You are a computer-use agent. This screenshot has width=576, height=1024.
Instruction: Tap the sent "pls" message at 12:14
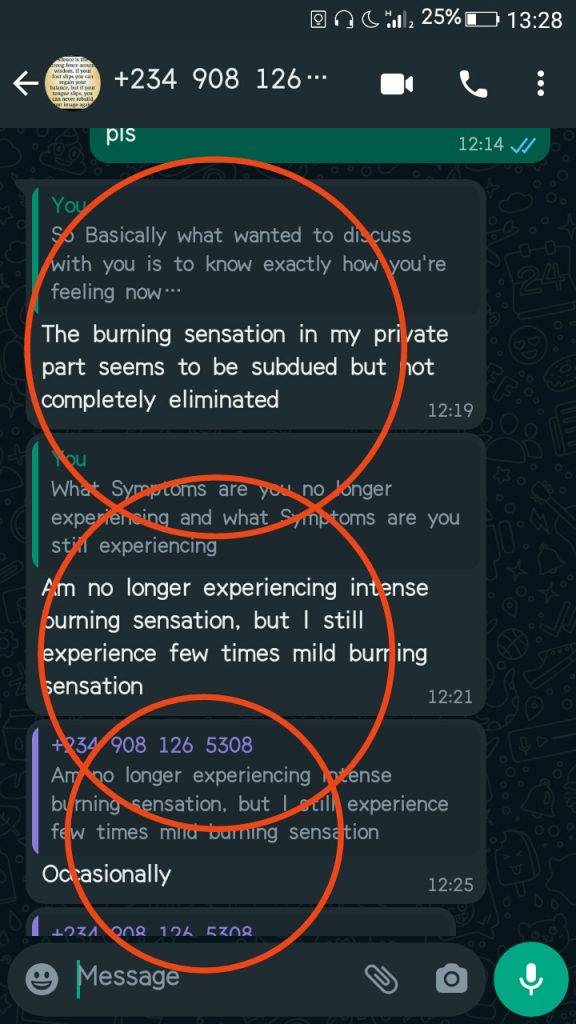pyautogui.click(x=319, y=144)
